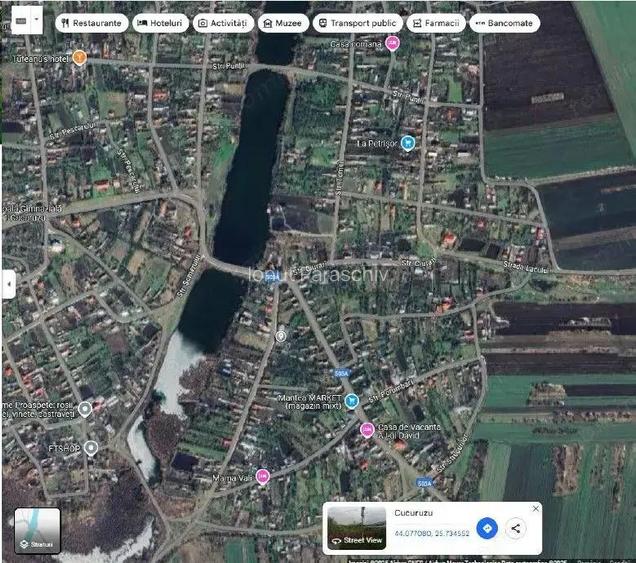The width and height of the screenshot is (636, 563).
Task: Switch map layer using the Straturi tile
Action: pos(37,530)
